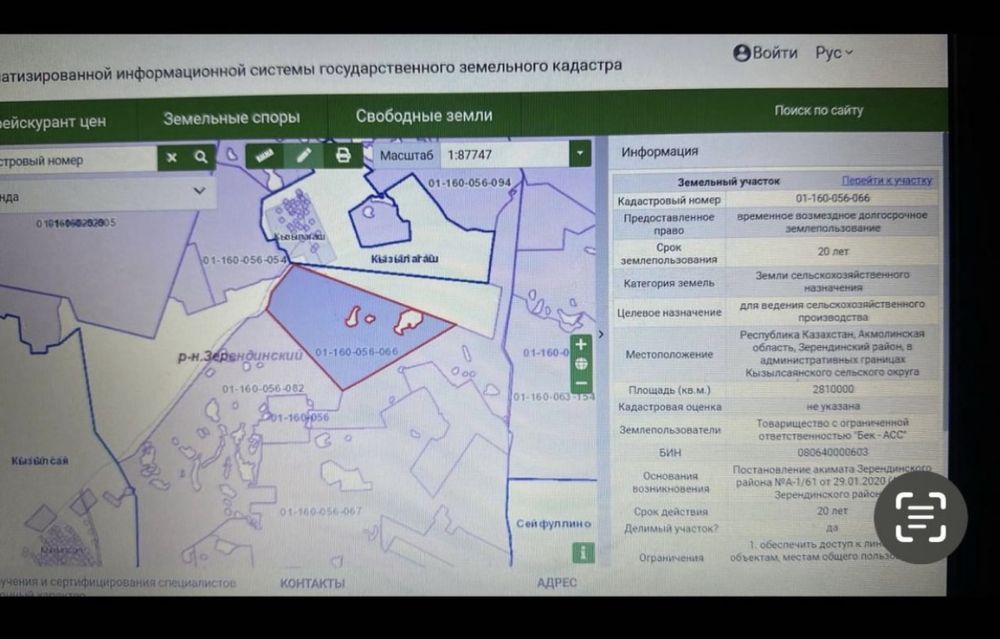The width and height of the screenshot is (1000, 639).
Task: Click parcel label 01-160-056-082 on map
Action: click(263, 388)
